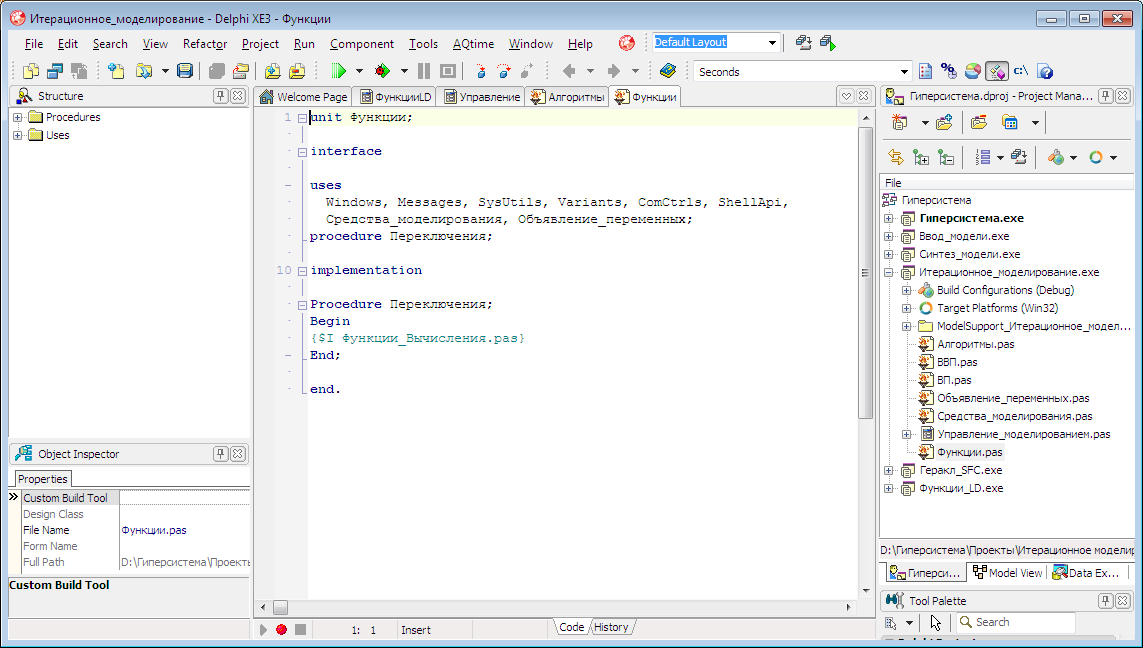This screenshot has height=648, width=1143.
Task: Click the red macro record button
Action: point(281,629)
